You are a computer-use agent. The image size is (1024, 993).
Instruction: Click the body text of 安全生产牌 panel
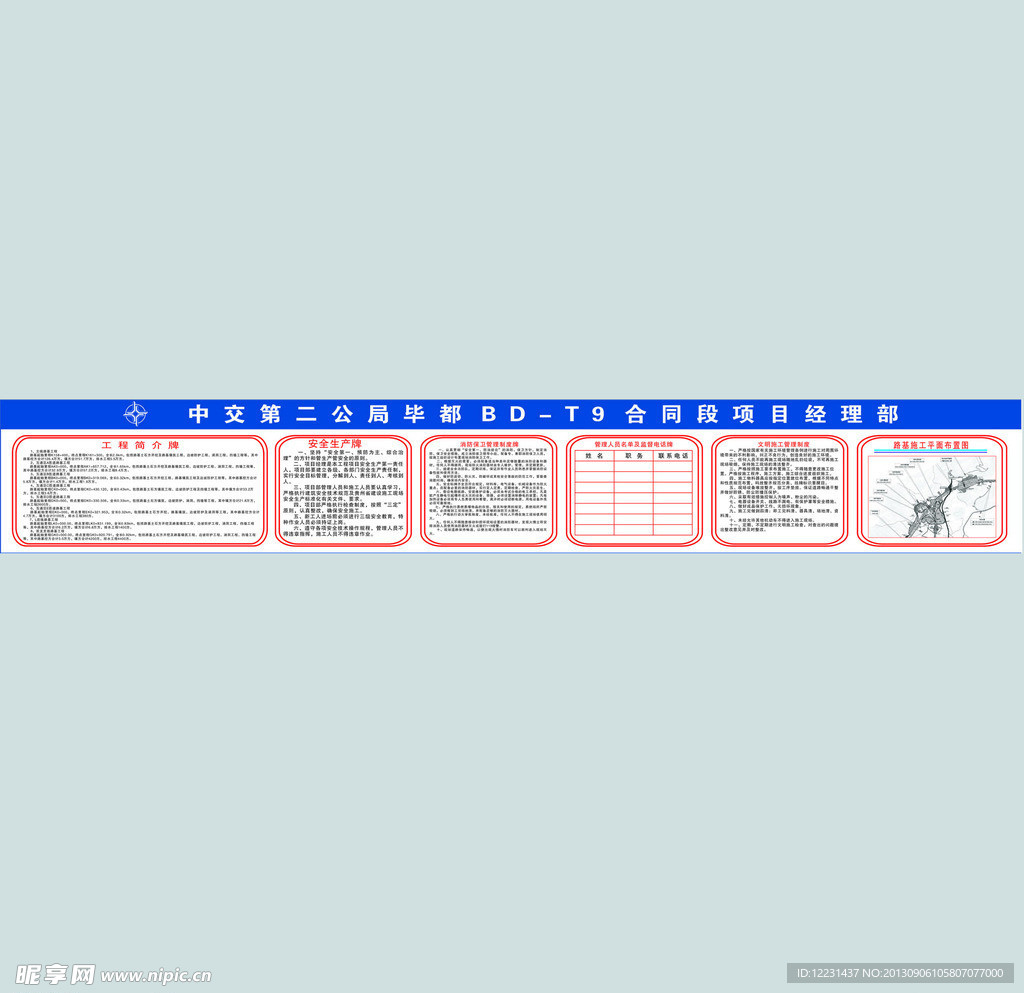(x=344, y=493)
